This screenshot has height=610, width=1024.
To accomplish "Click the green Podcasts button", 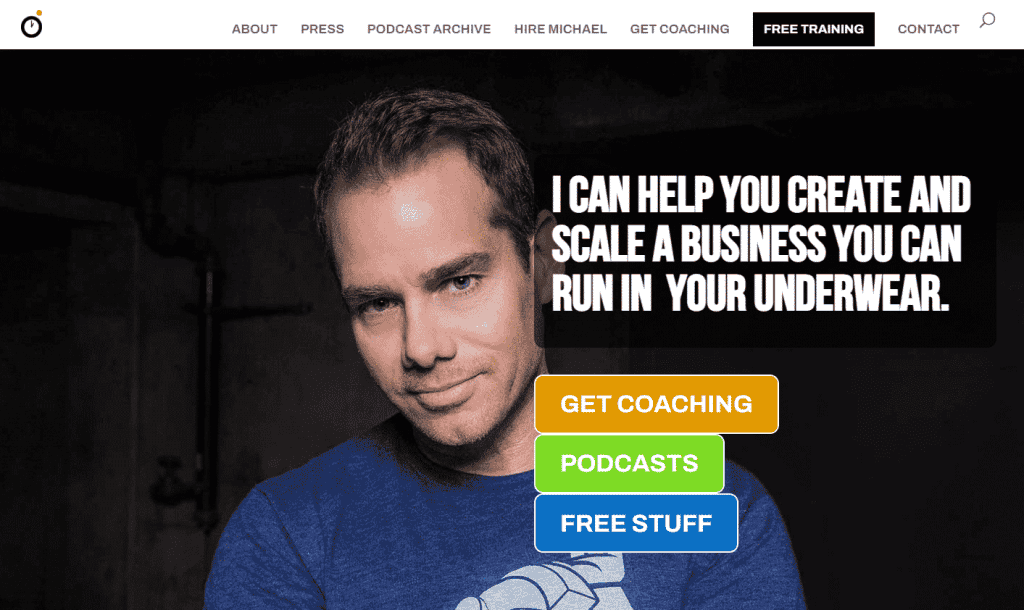I will point(630,464).
